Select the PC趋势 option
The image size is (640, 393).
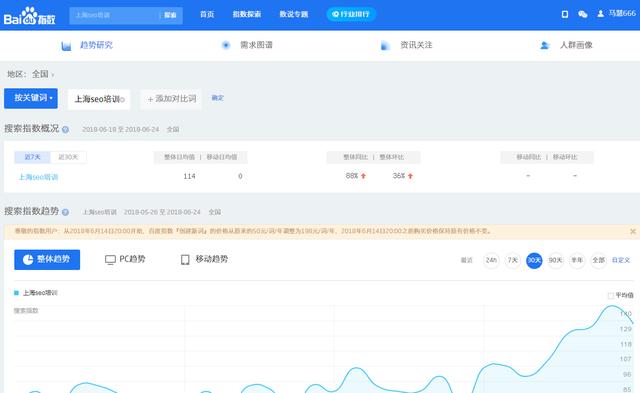(x=125, y=259)
